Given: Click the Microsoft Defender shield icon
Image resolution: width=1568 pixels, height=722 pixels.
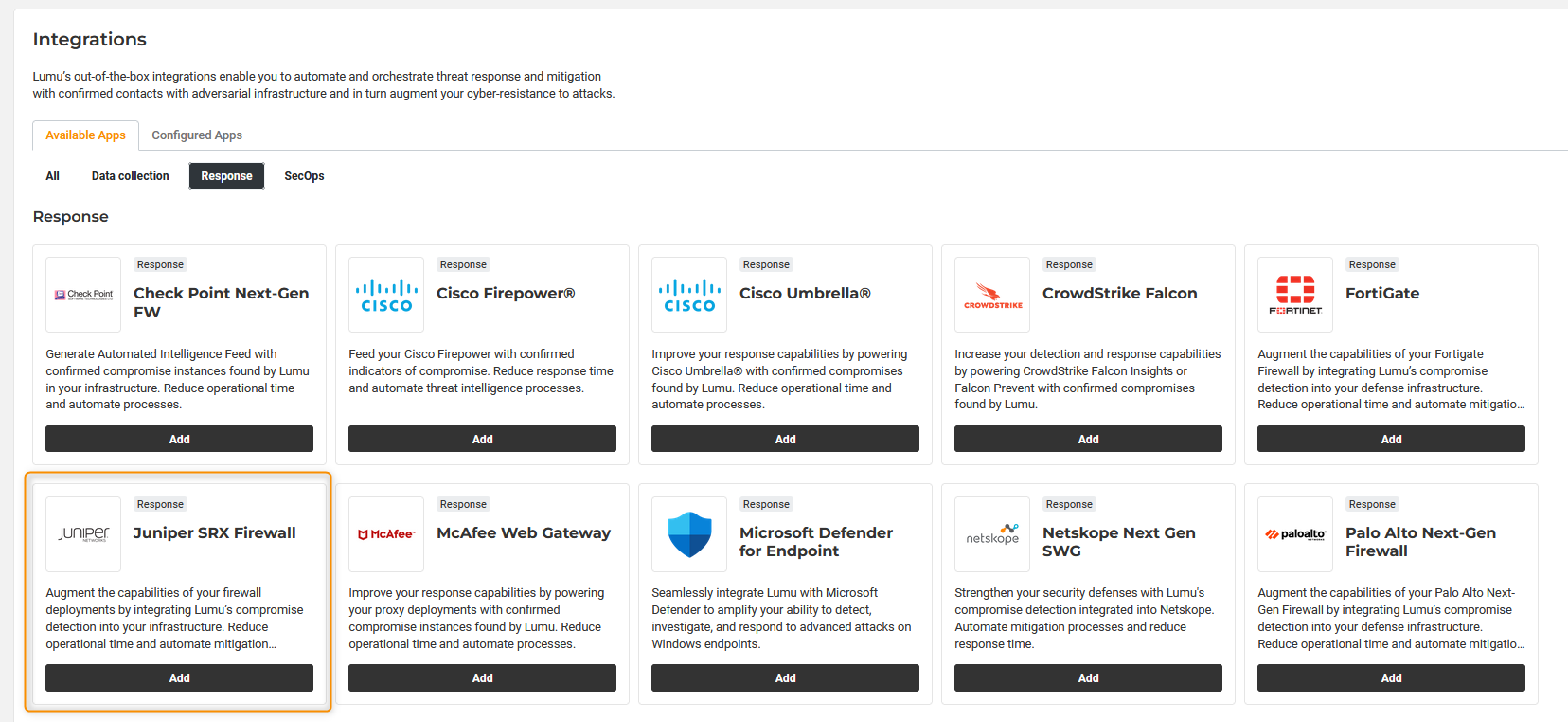Looking at the screenshot, I should click(689, 534).
